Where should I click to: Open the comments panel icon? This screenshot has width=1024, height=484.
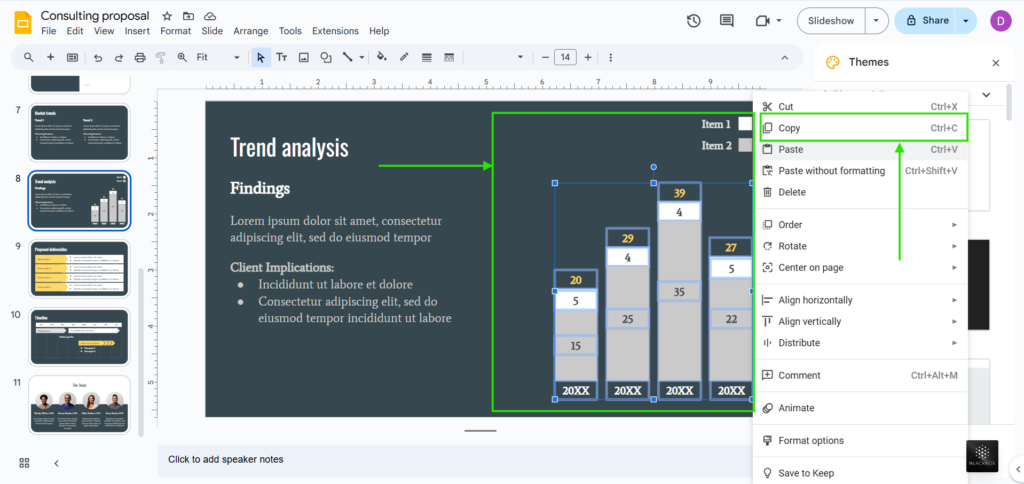pos(727,20)
